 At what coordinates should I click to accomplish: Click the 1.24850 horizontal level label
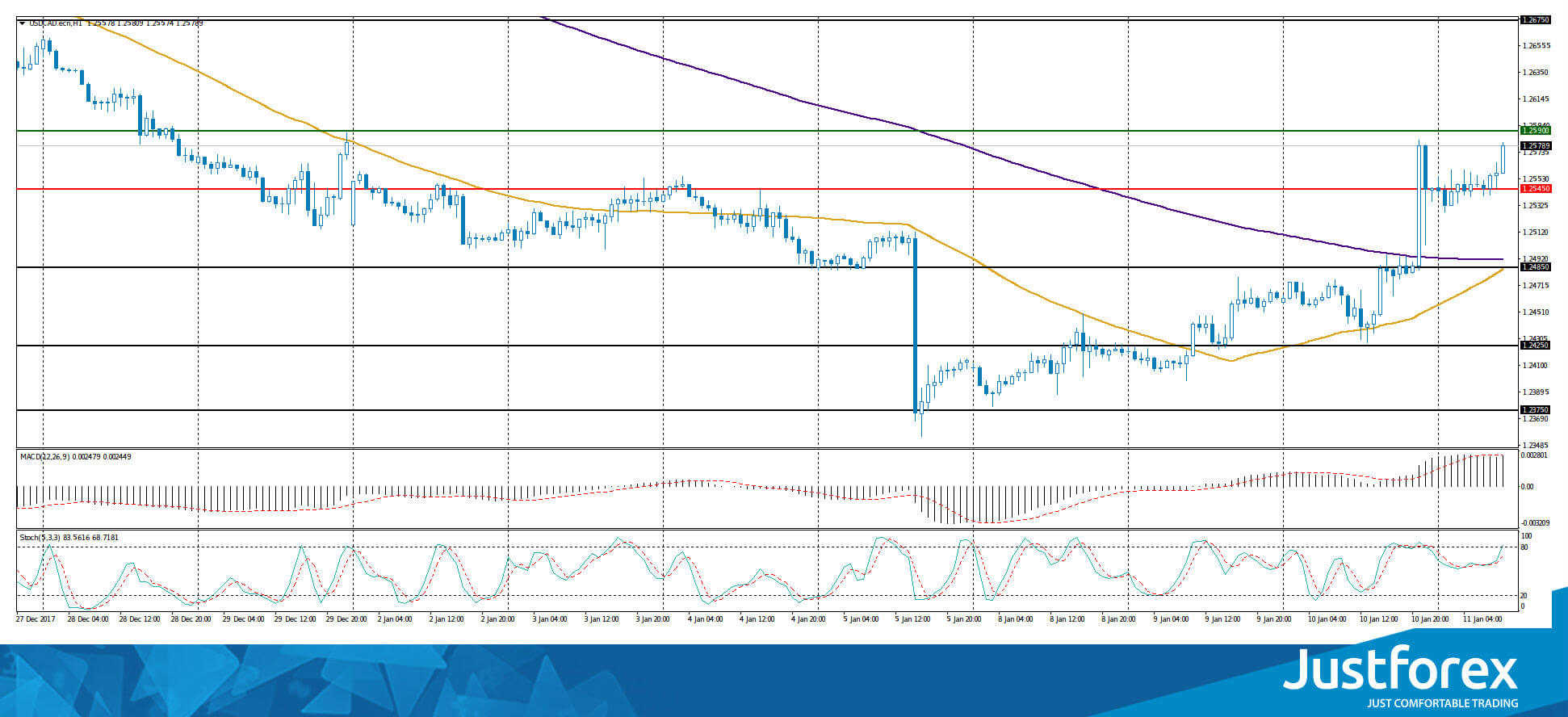(x=1535, y=267)
